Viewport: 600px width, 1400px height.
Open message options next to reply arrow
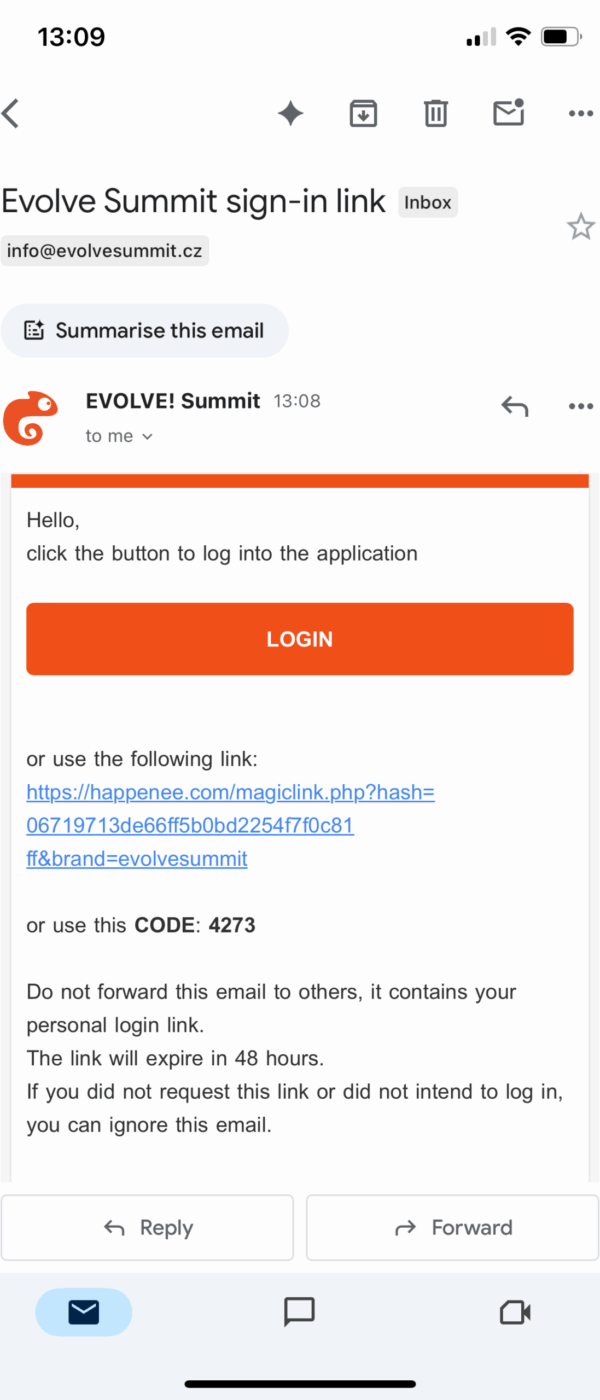(580, 406)
